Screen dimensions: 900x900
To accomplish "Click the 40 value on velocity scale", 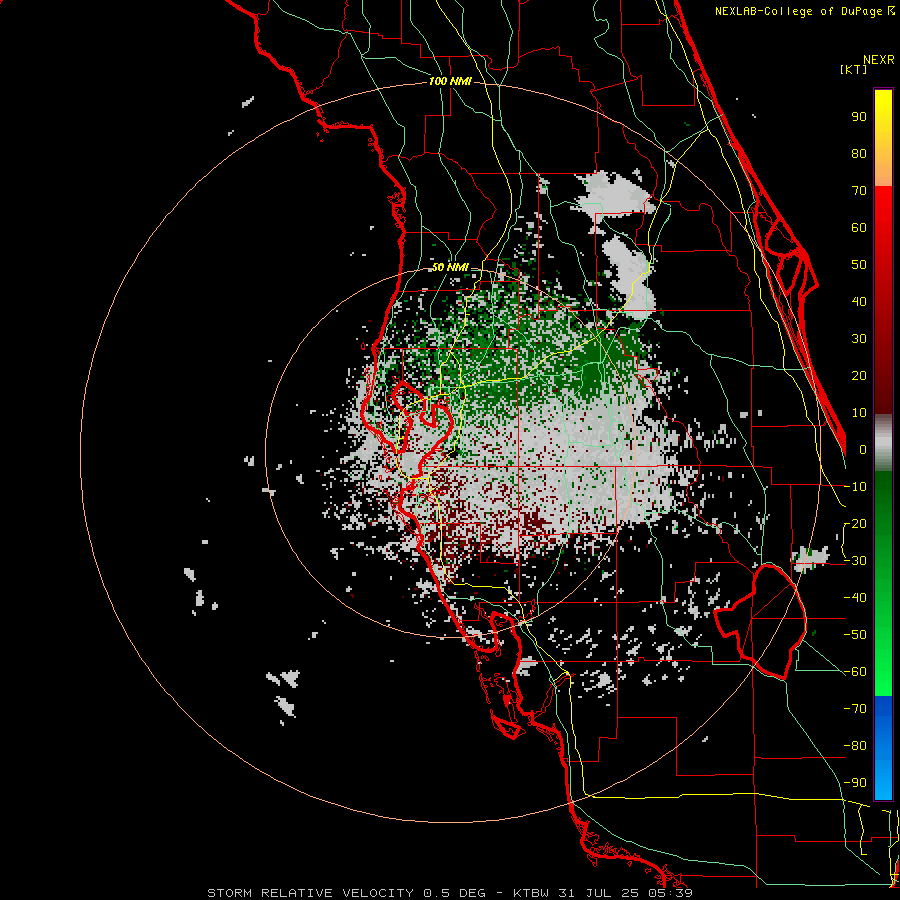I will 859,302.
